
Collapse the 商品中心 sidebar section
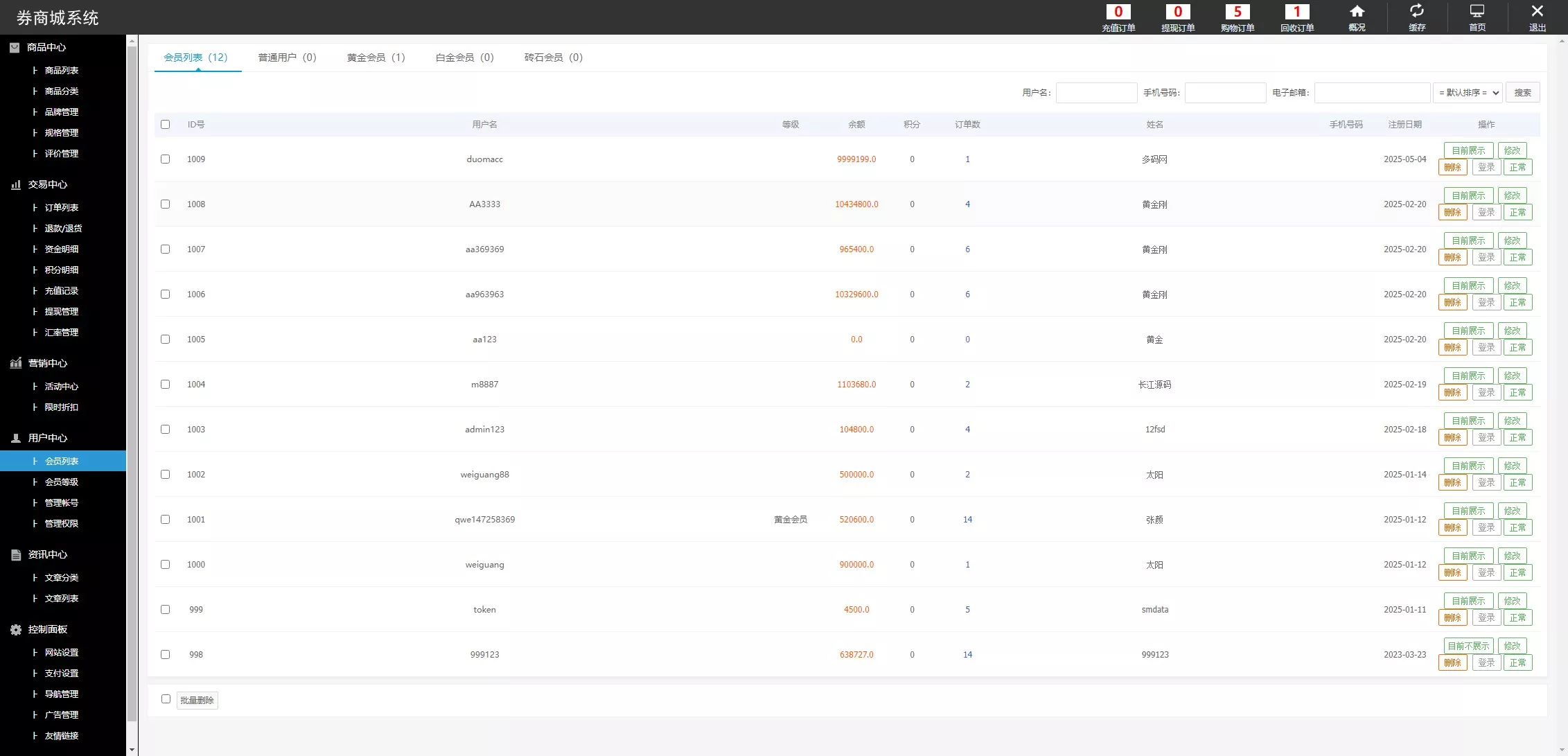tap(46, 47)
